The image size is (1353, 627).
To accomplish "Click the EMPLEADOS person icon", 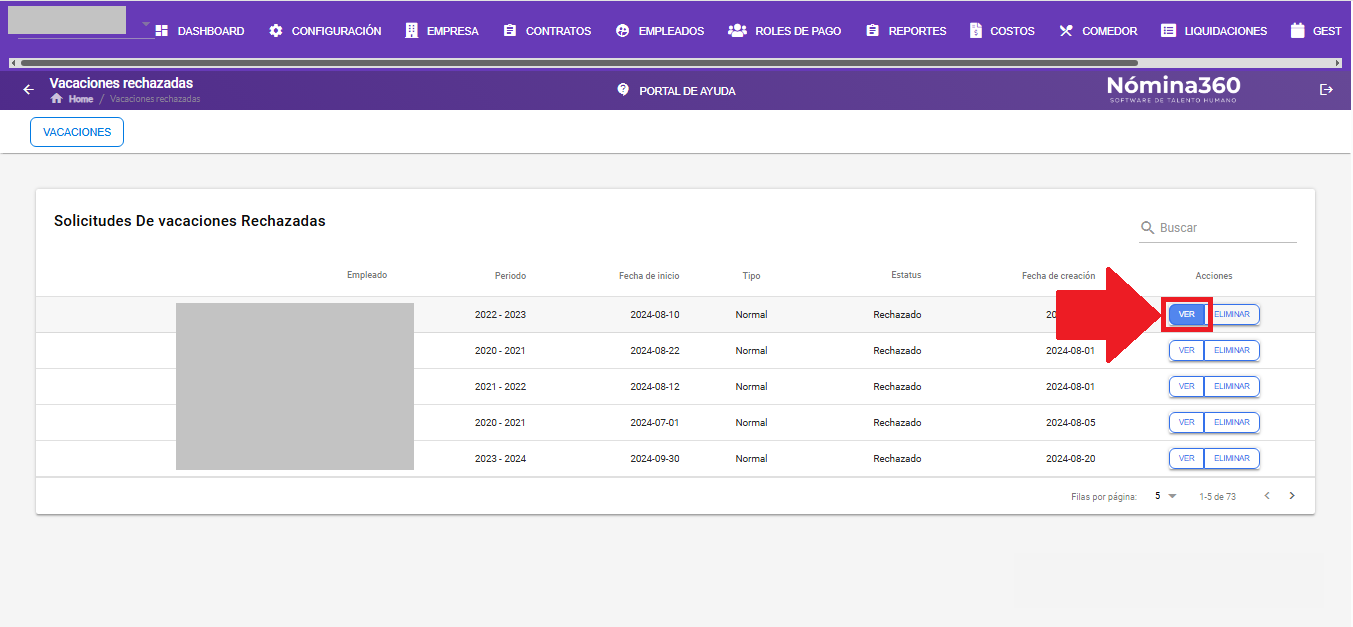I will [x=623, y=31].
